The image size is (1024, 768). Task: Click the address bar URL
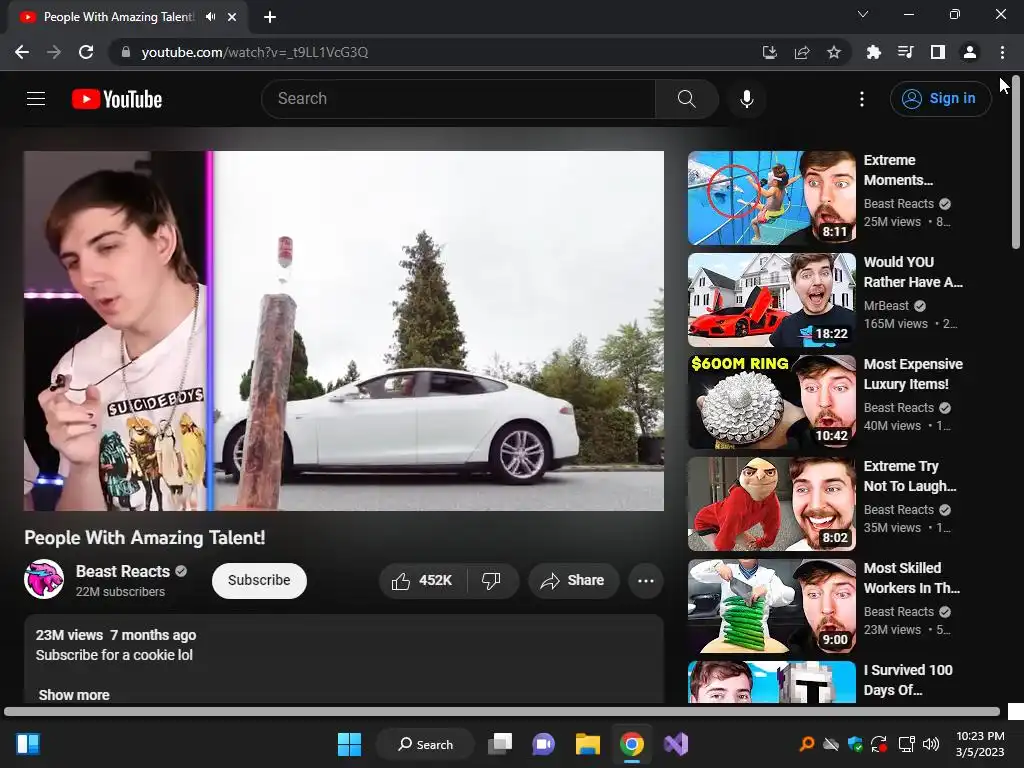coord(255,52)
